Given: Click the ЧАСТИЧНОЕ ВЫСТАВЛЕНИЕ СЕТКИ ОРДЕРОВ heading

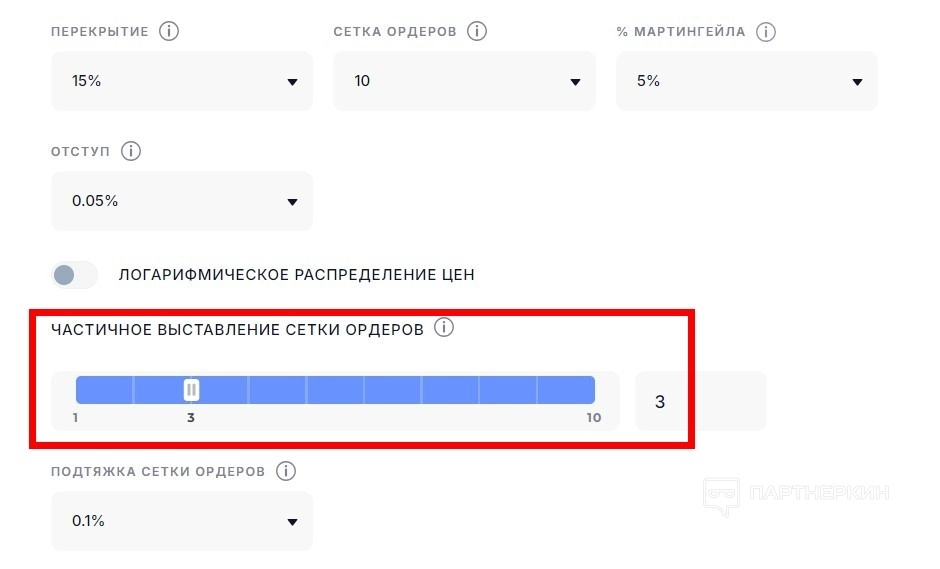Looking at the screenshot, I should (237, 329).
